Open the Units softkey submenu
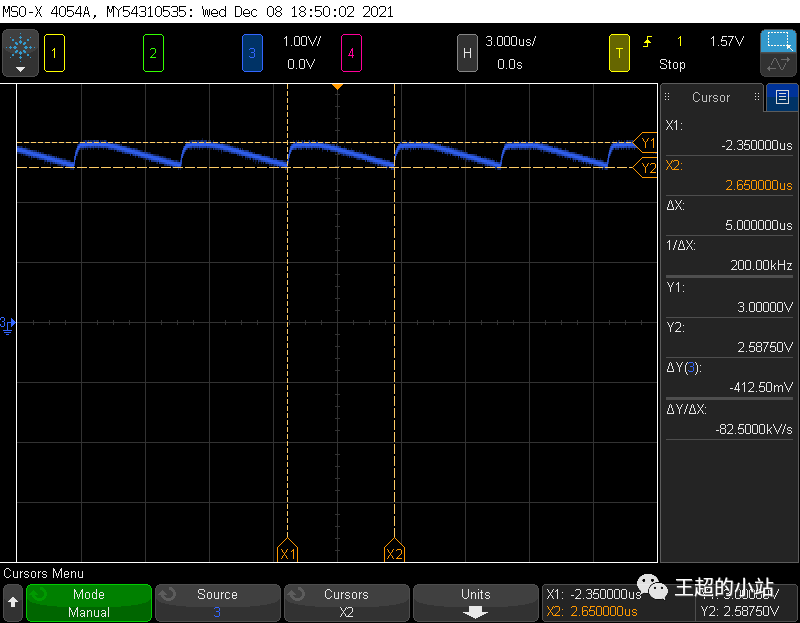This screenshot has height=623, width=800. (x=476, y=603)
